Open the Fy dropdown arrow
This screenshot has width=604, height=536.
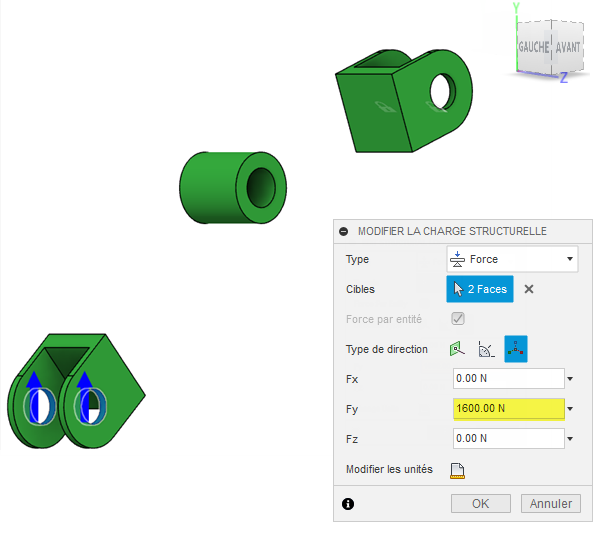point(570,408)
